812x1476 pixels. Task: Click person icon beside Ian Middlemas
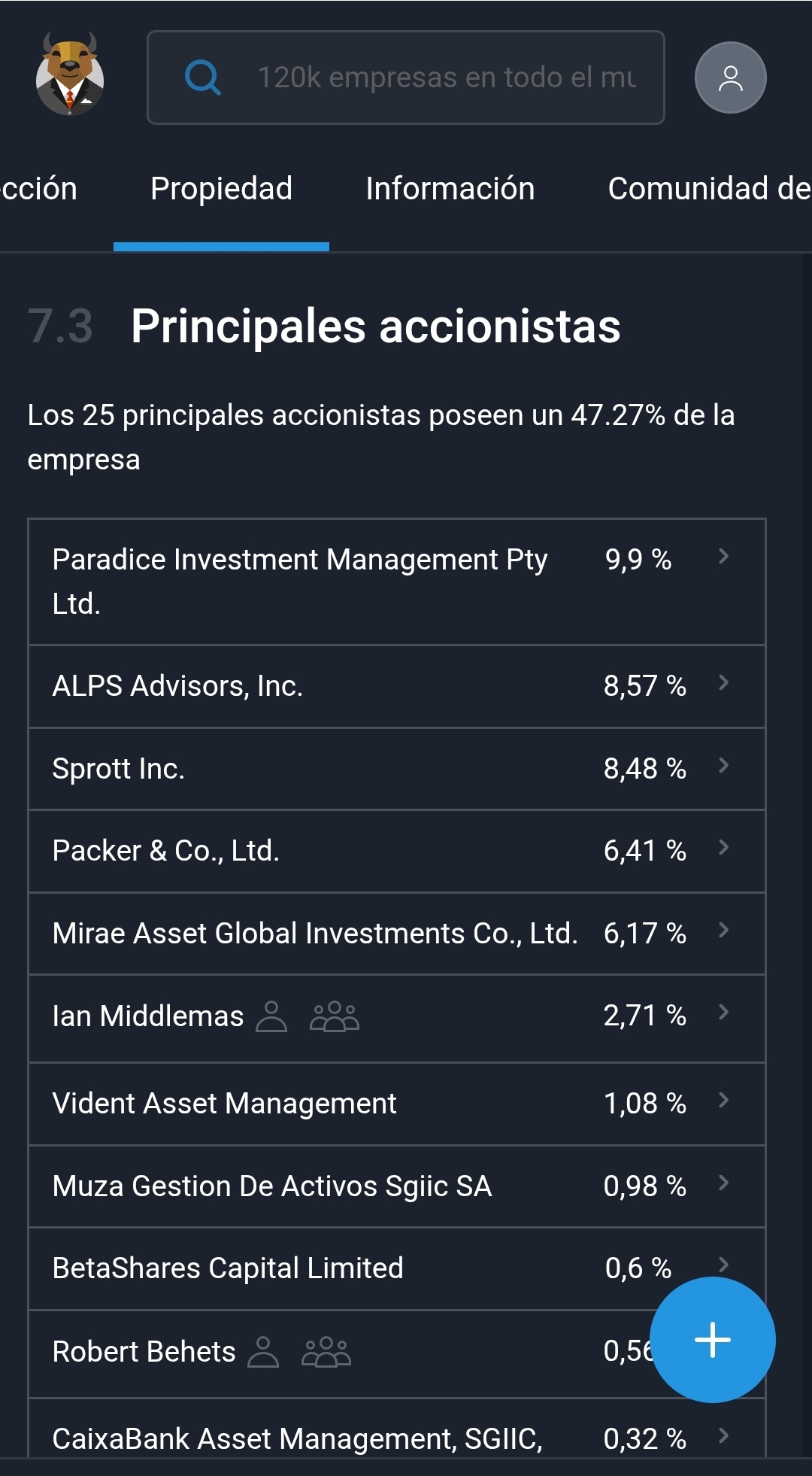(x=271, y=1016)
